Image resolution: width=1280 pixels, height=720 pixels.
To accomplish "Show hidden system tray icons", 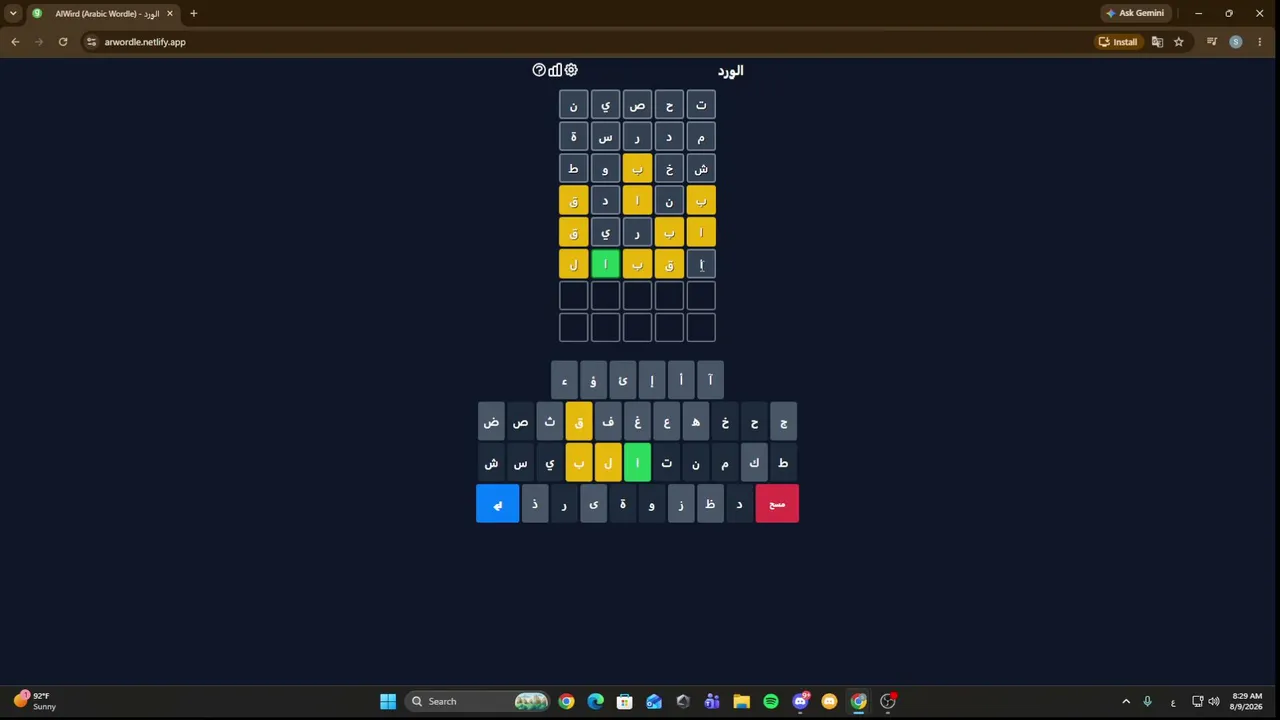I will [x=1126, y=701].
